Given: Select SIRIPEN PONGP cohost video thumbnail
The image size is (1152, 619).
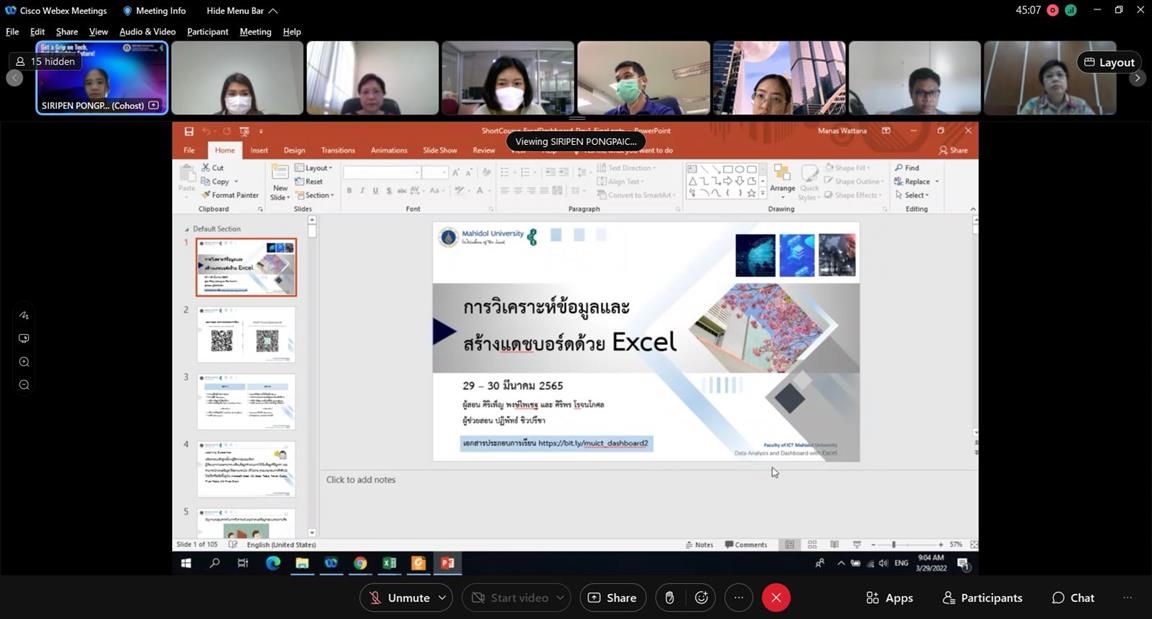Looking at the screenshot, I should [x=102, y=78].
